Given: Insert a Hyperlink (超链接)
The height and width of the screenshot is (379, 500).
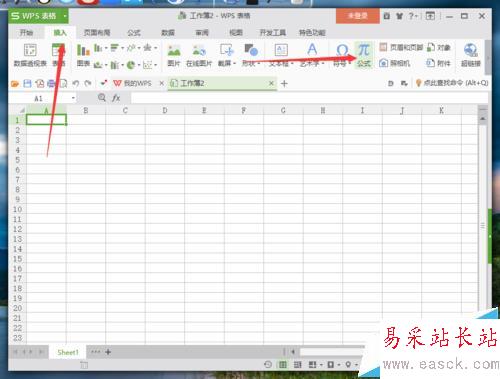Looking at the screenshot, I should point(471,55).
